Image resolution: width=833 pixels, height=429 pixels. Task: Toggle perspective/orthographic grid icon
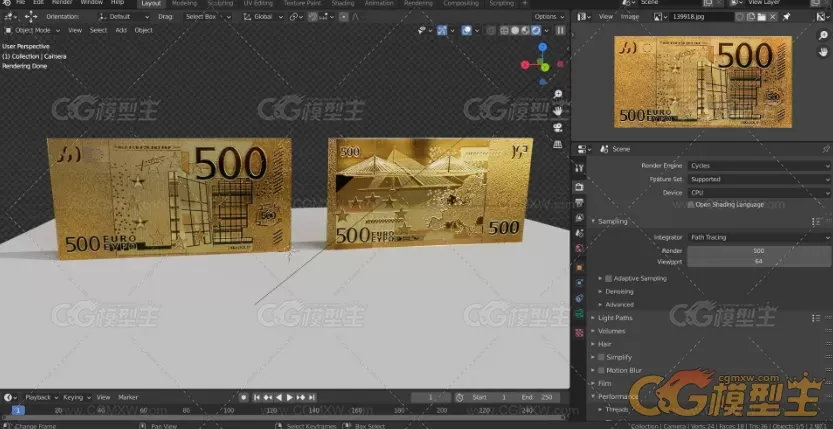click(x=558, y=144)
